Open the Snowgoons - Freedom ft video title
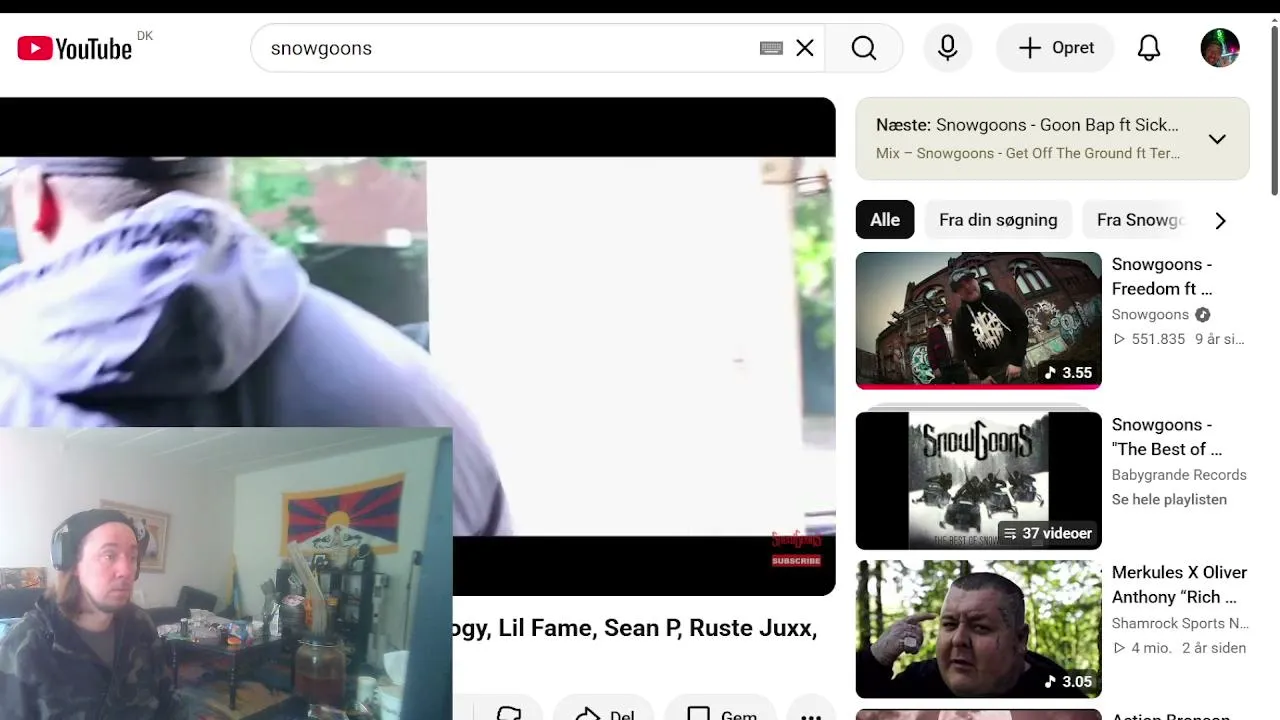 point(1162,276)
